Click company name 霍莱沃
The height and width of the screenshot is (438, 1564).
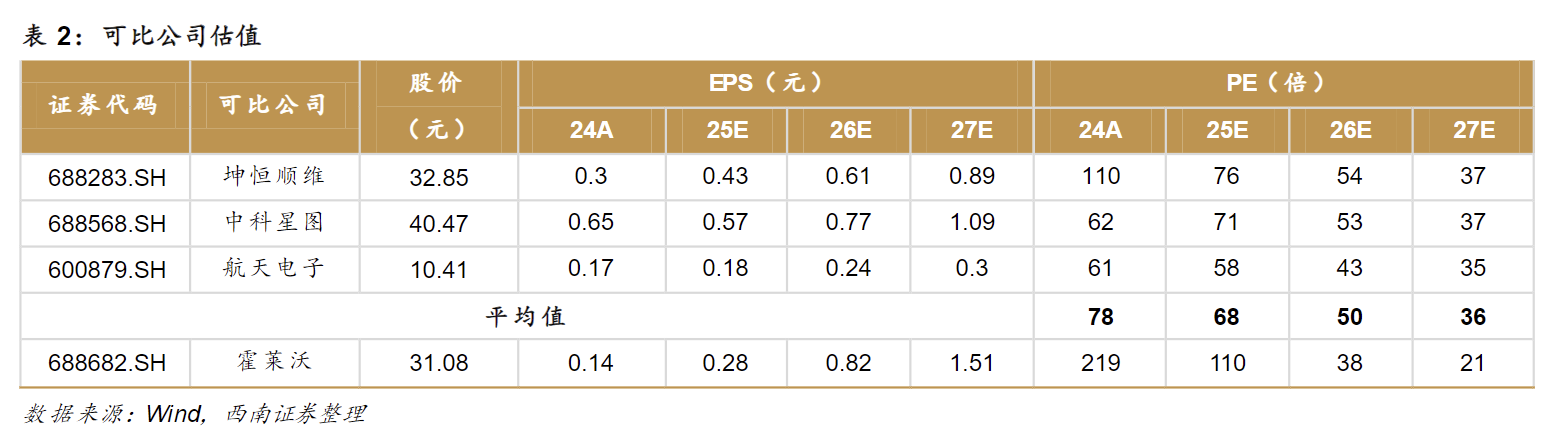pos(273,363)
